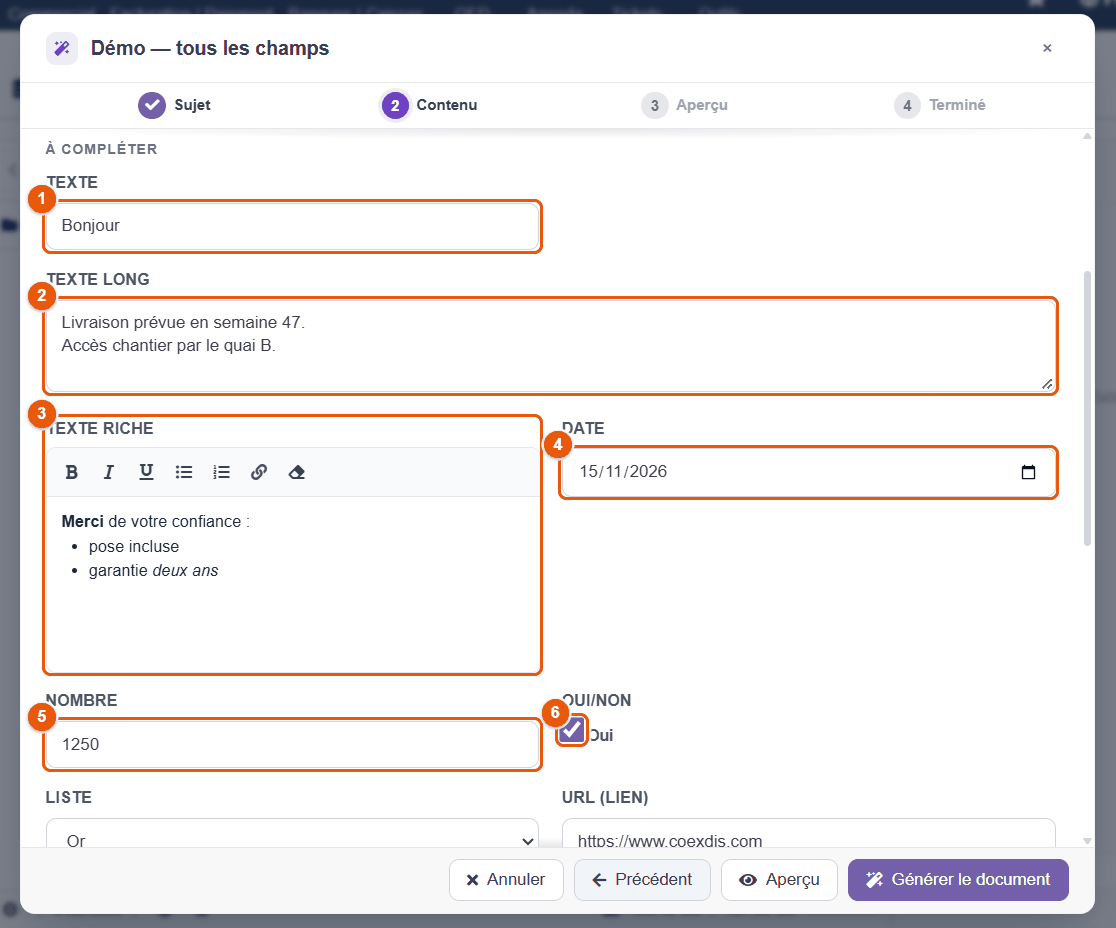Insert a bulleted list in rich text

pyautogui.click(x=184, y=472)
